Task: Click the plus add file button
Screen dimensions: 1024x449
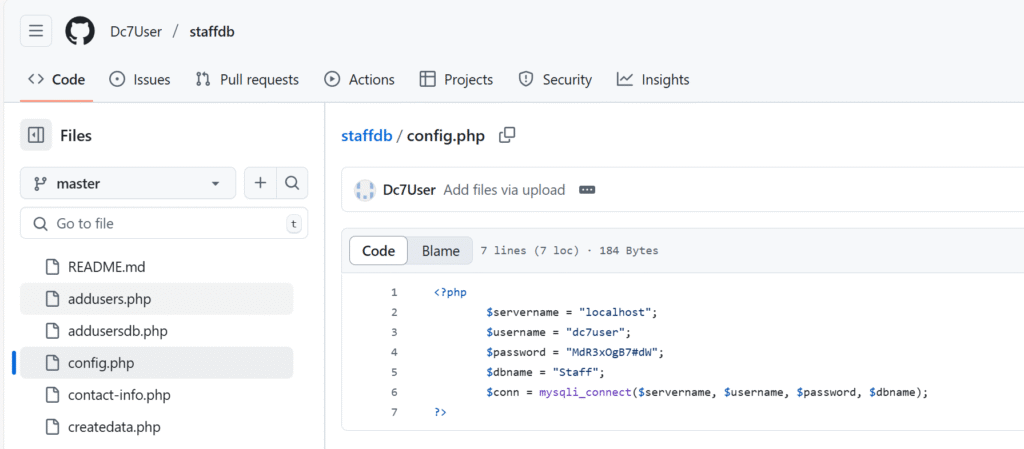Action: click(x=260, y=183)
